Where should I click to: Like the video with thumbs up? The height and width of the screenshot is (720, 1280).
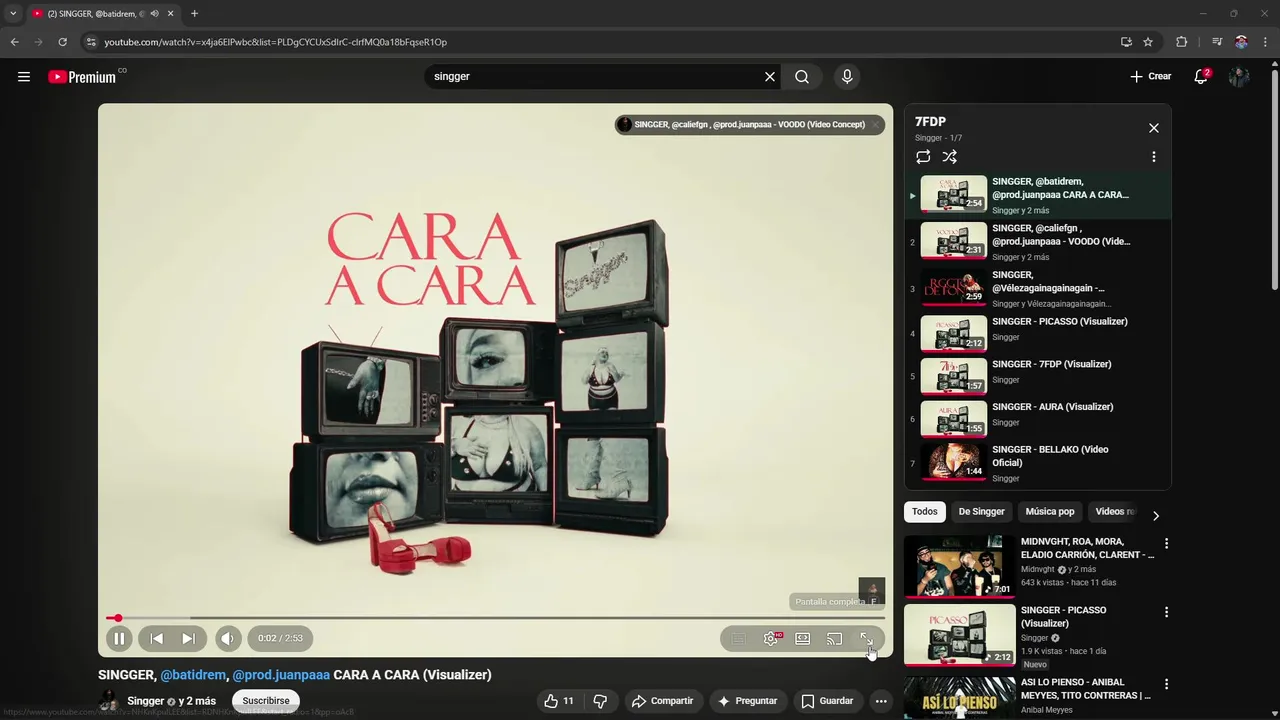[x=559, y=701]
